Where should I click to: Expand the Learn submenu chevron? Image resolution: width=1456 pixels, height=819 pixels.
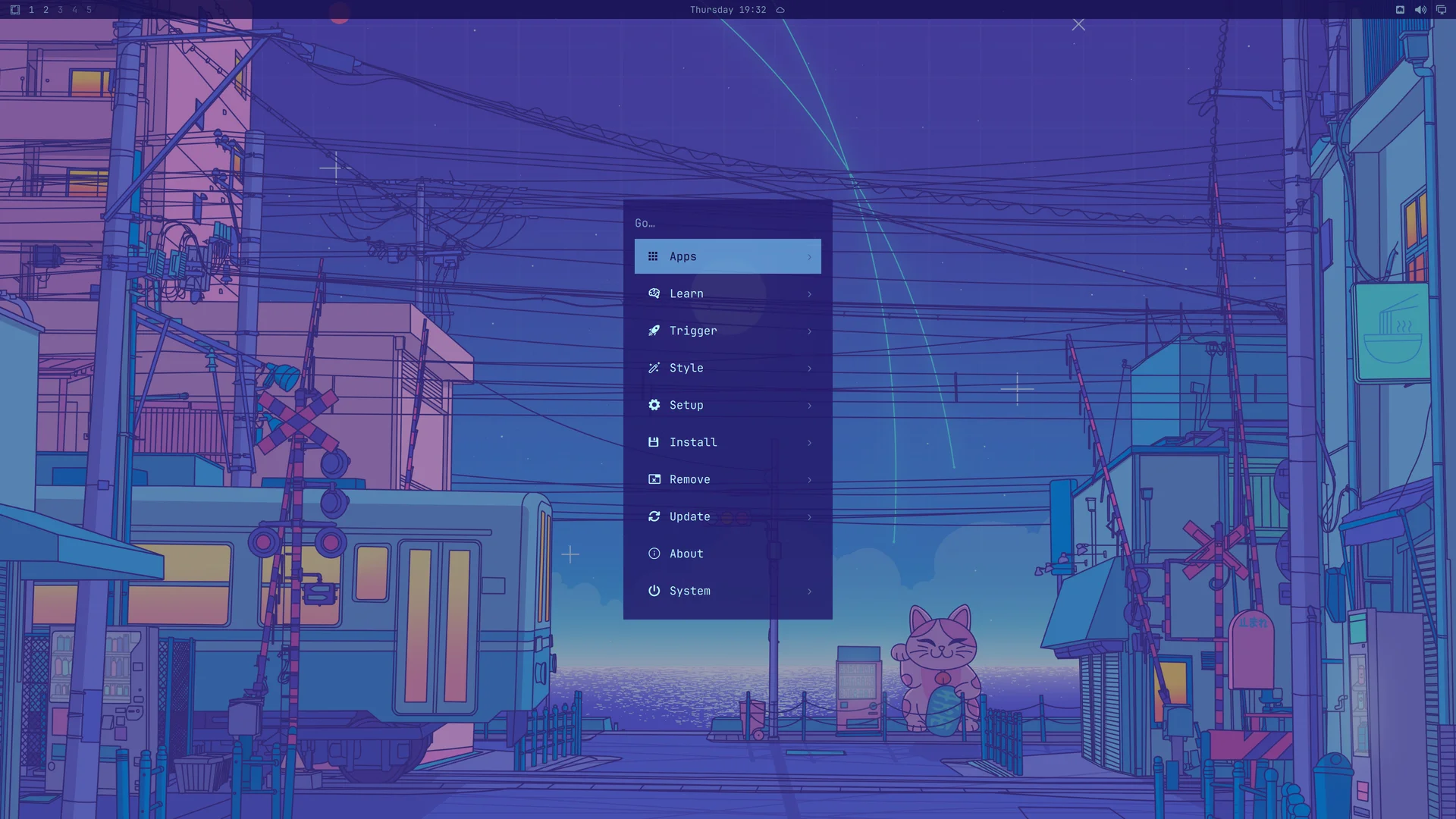tap(809, 294)
